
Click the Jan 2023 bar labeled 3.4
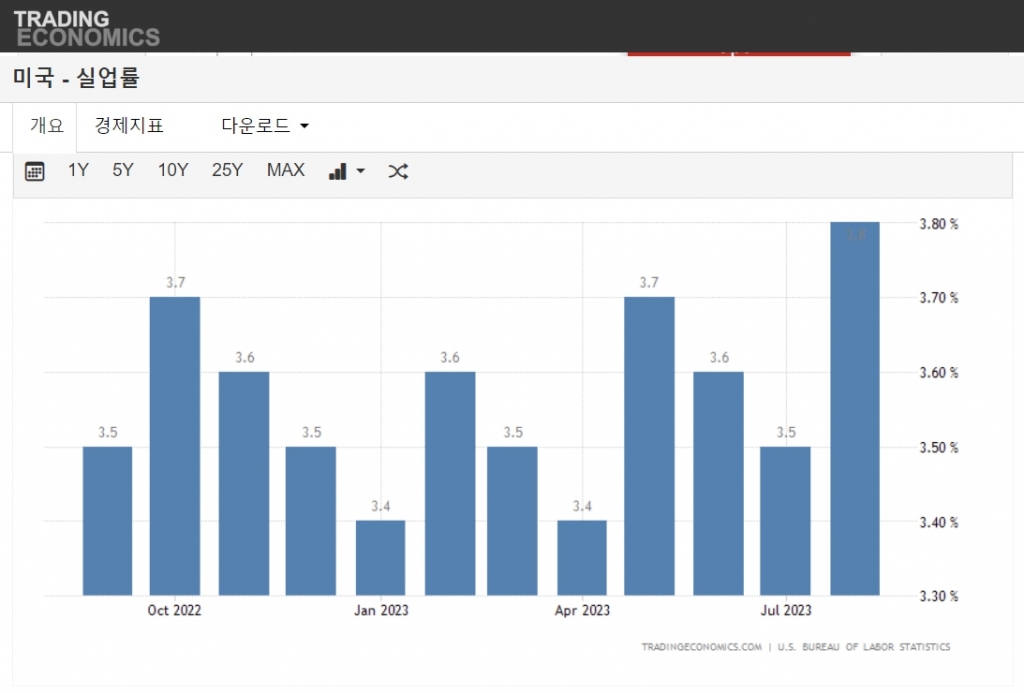click(x=380, y=557)
